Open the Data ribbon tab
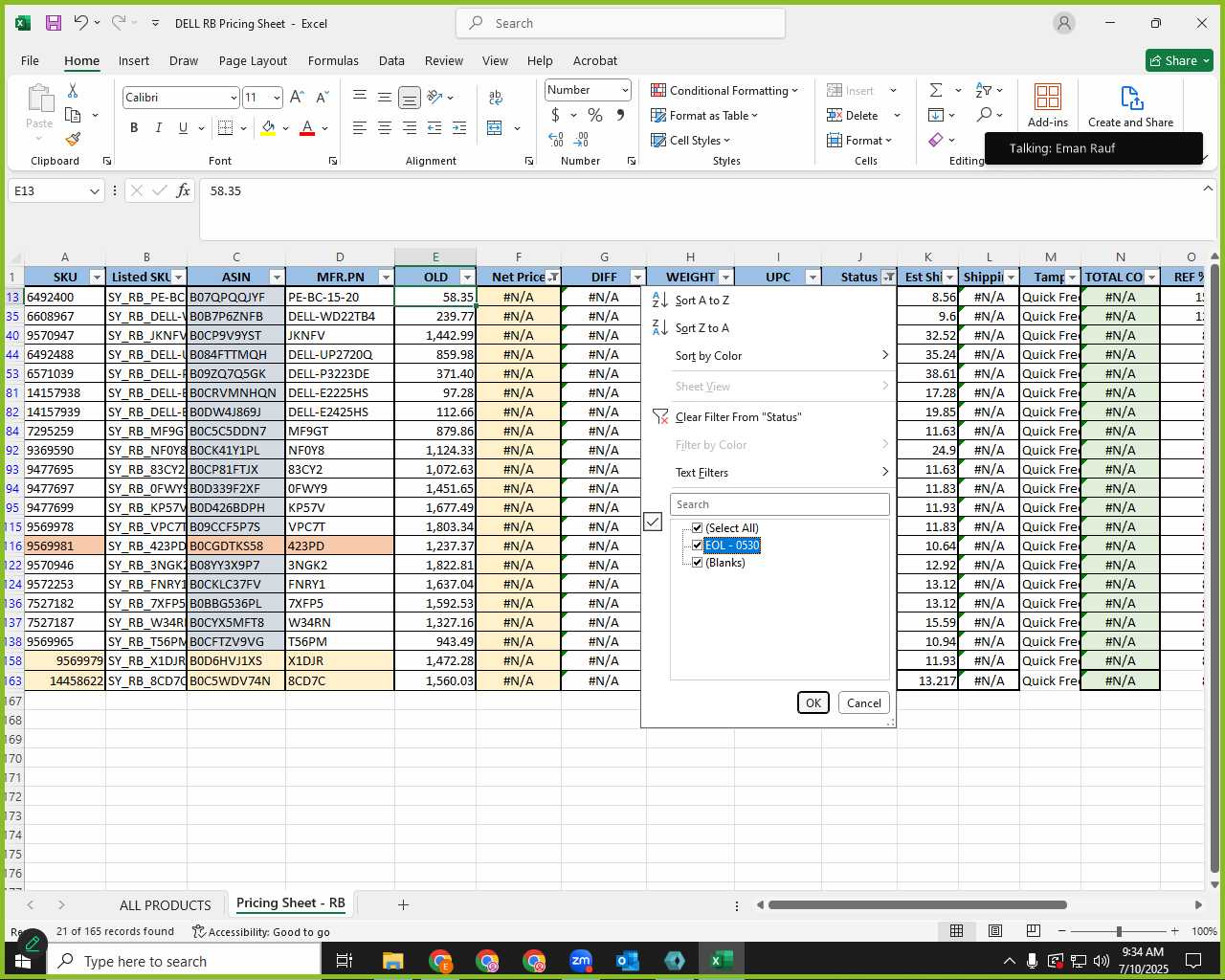 click(391, 60)
